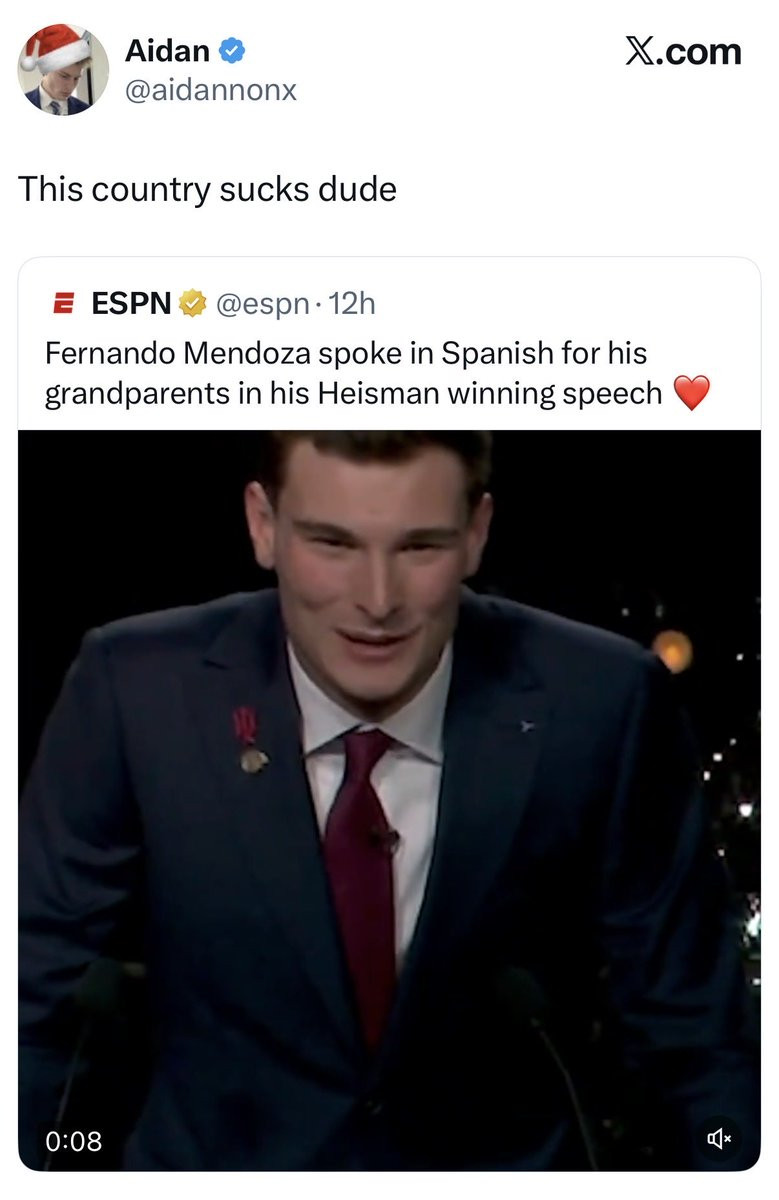This screenshot has height=1200, width=779.
Task: Click the X.com logo text
Action: tap(683, 51)
